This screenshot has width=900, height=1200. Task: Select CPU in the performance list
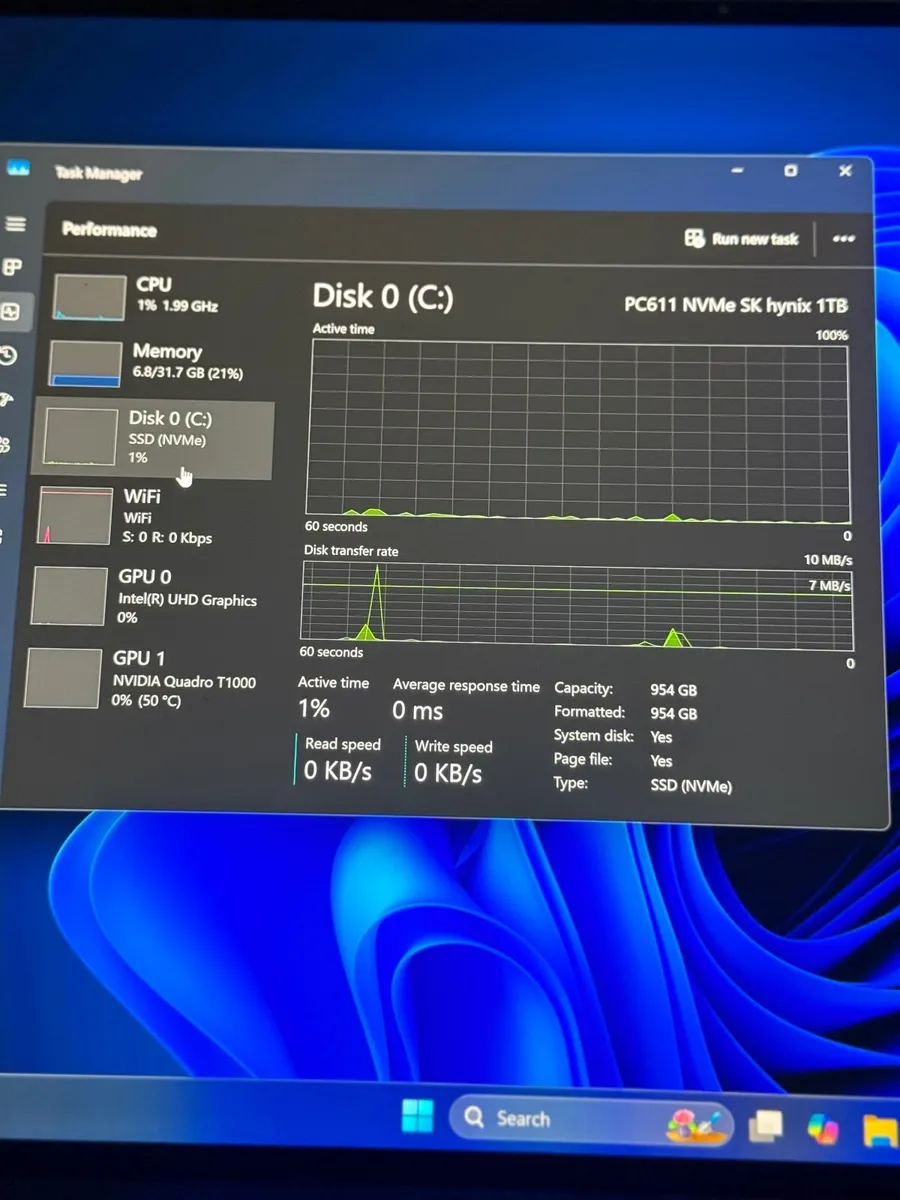pyautogui.click(x=160, y=297)
